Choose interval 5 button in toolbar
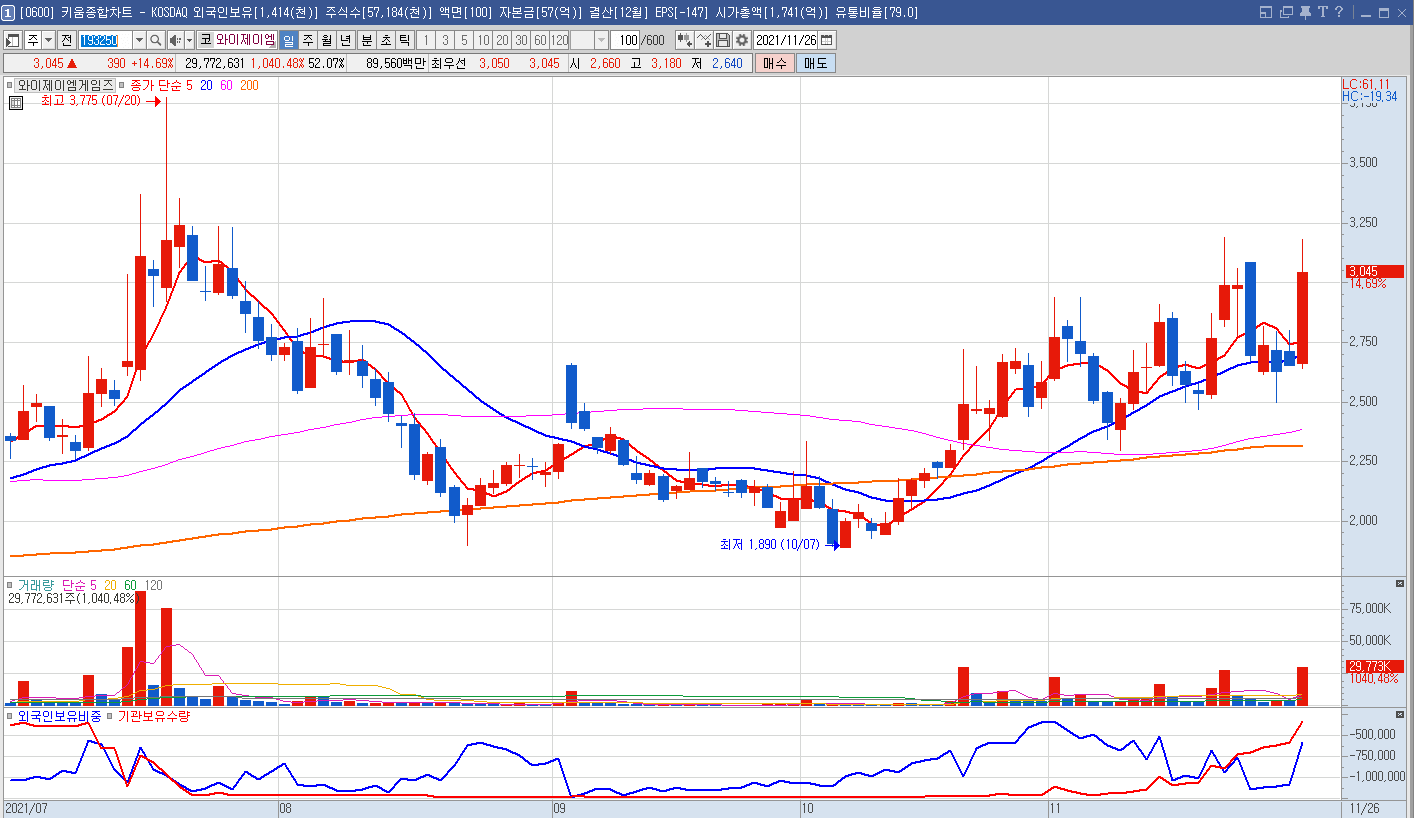The width and height of the screenshot is (1414, 818). pos(464,40)
